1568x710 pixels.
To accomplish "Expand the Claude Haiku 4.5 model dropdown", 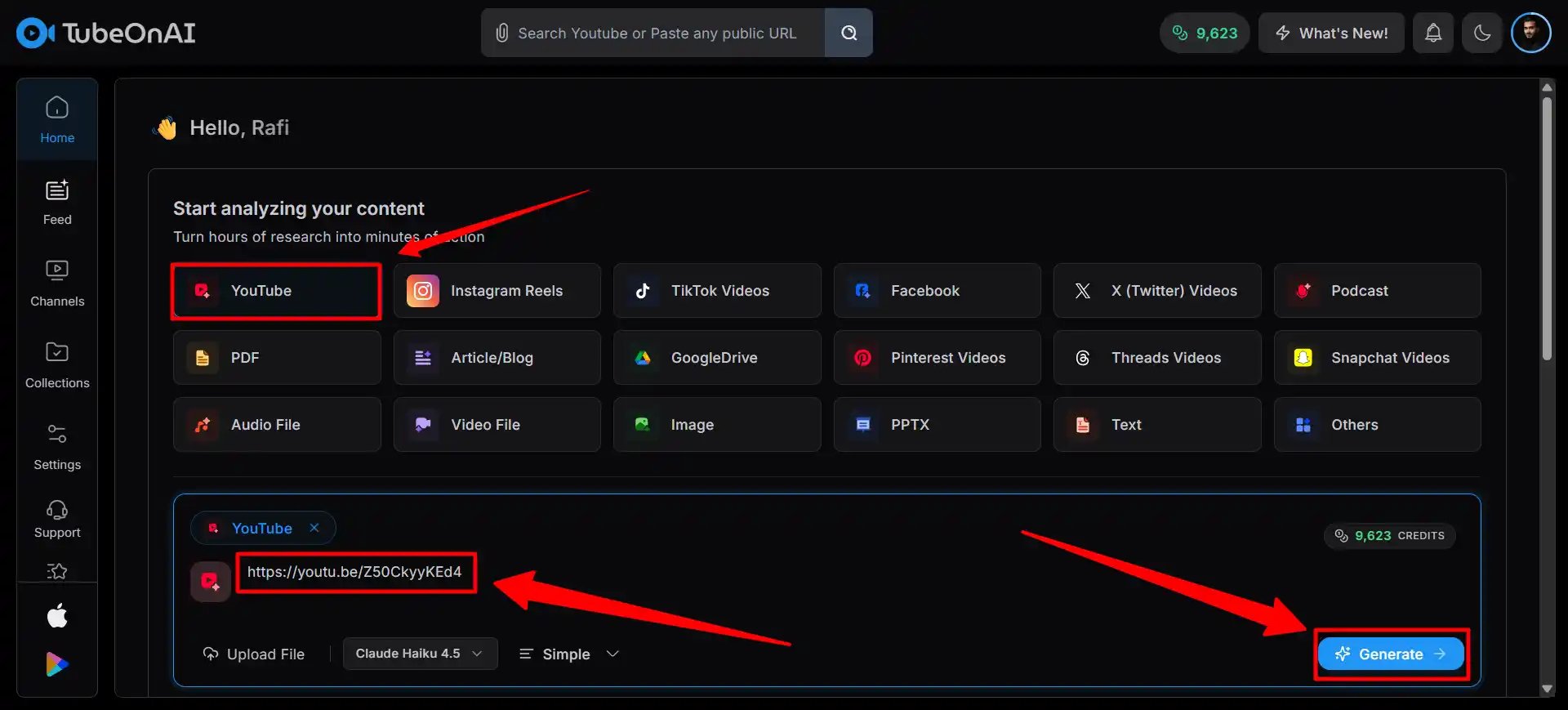I will 420,654.
